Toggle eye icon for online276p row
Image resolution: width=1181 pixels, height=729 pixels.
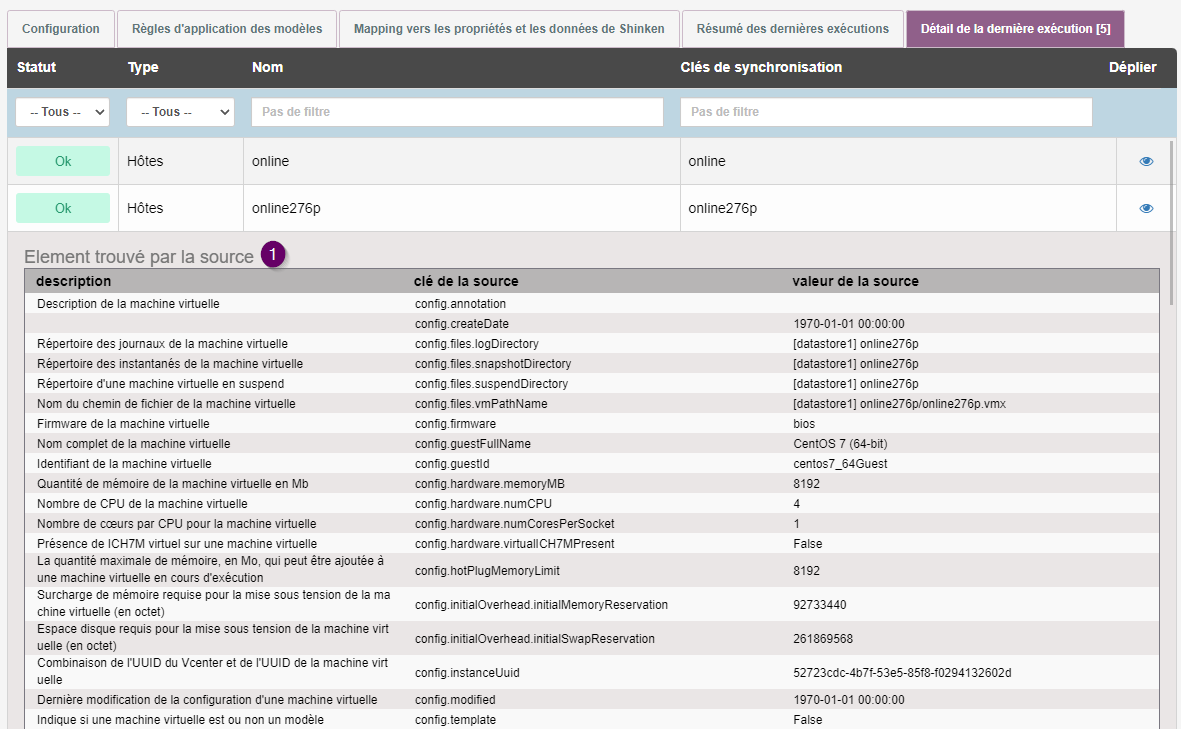(x=1146, y=208)
